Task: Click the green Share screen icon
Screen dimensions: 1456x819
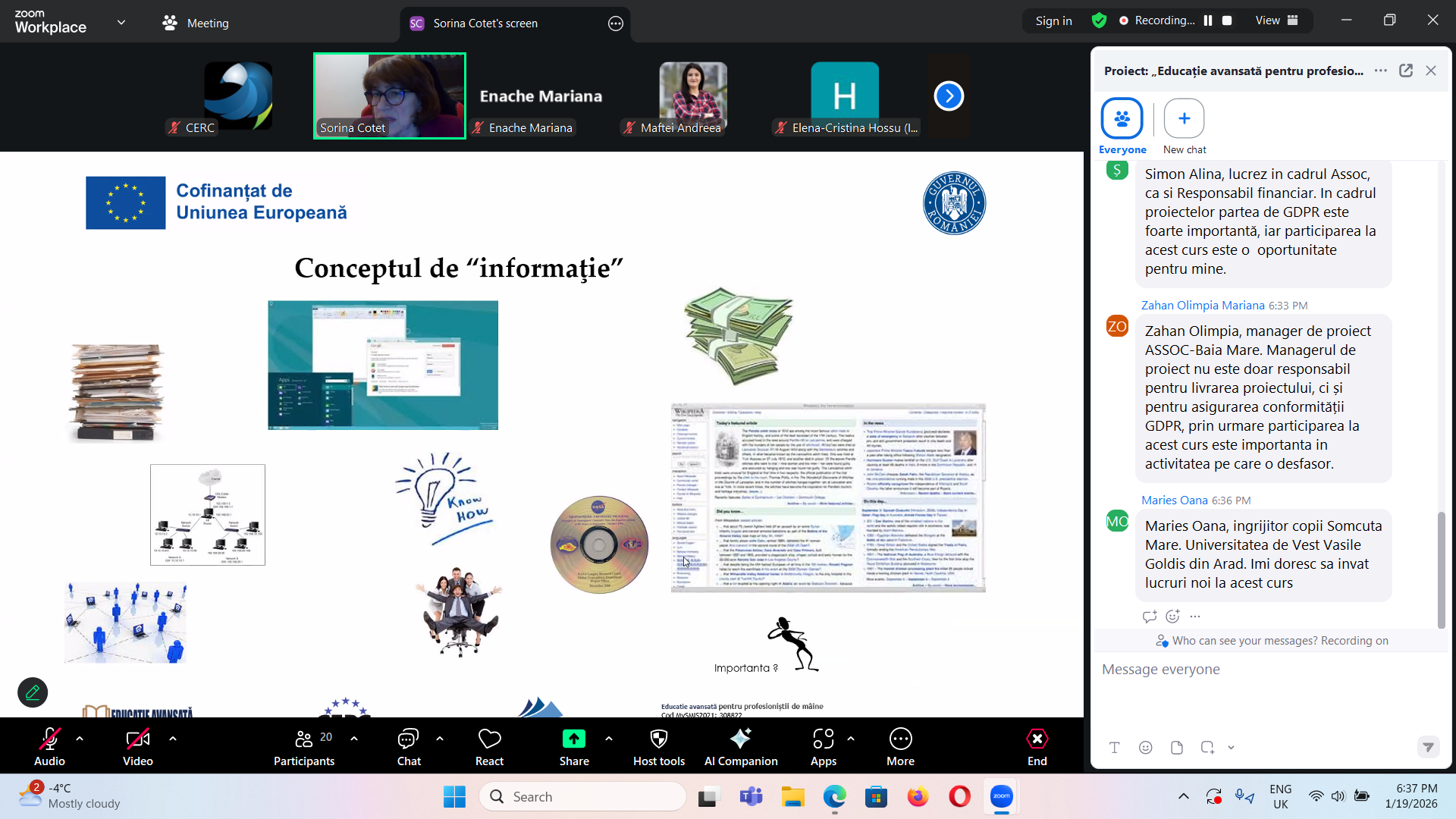Action: click(573, 739)
